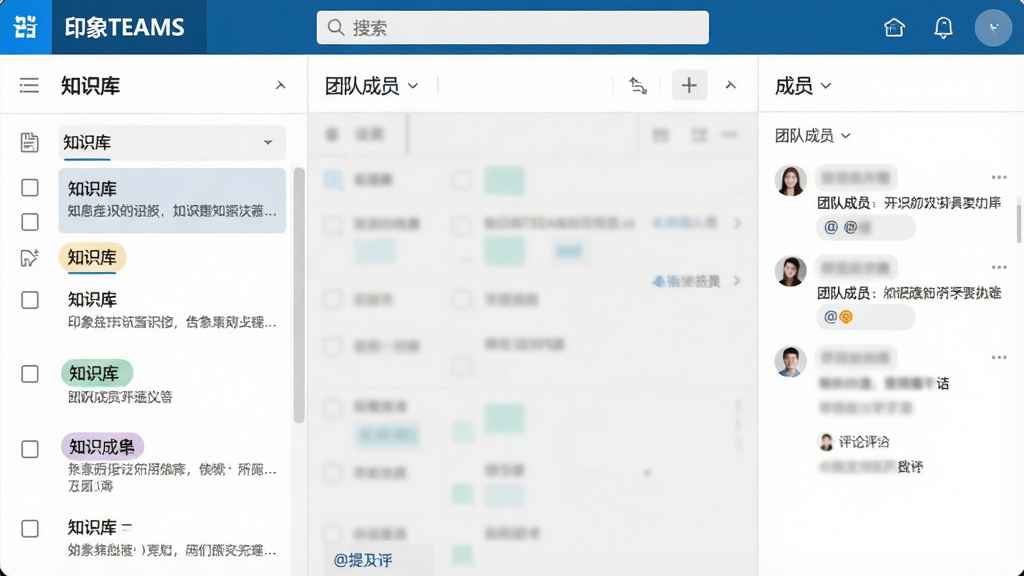1024x576 pixels.
Task: Click the 知识库 title in left panel header
Action: pyautogui.click(x=90, y=86)
